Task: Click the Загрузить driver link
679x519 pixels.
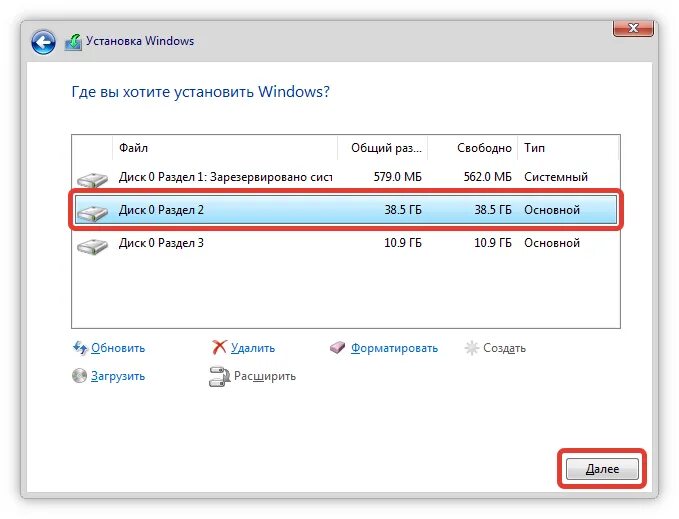Action: click(x=118, y=376)
